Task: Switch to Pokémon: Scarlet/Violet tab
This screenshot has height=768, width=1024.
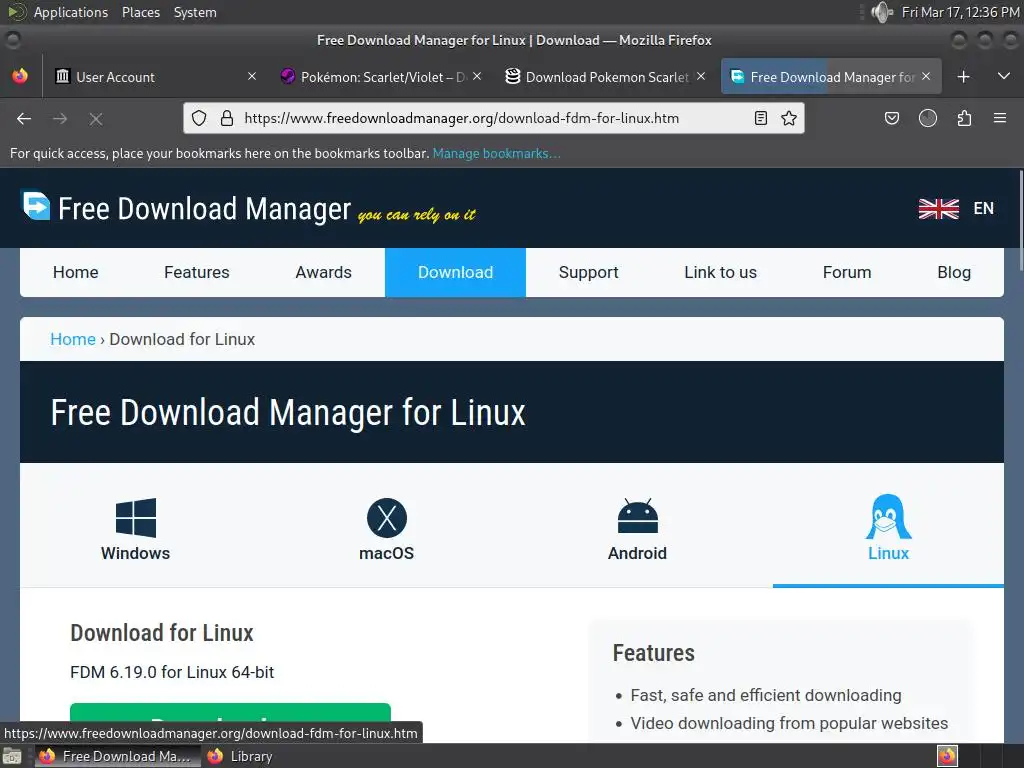Action: (382, 77)
